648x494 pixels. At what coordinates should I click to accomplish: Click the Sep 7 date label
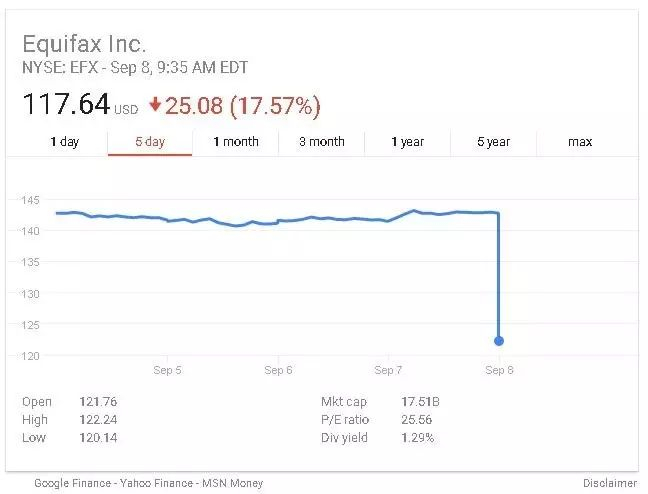click(x=388, y=370)
